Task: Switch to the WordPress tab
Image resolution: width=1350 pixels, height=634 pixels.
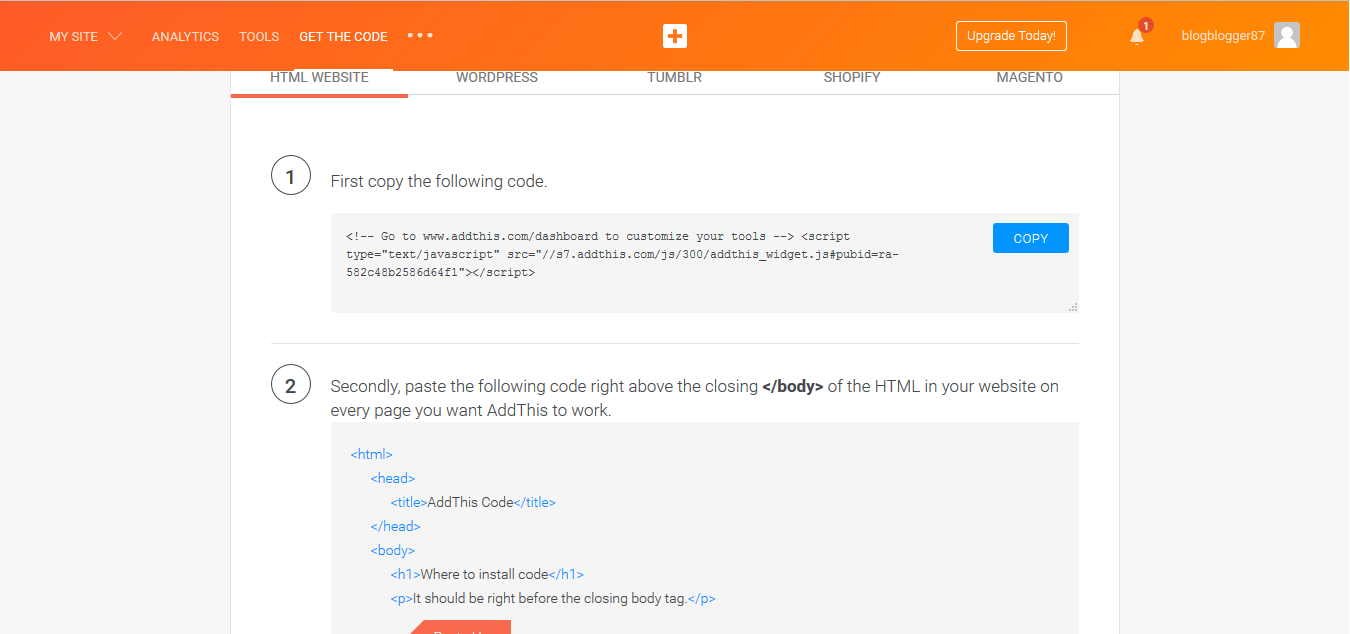Action: tap(497, 78)
